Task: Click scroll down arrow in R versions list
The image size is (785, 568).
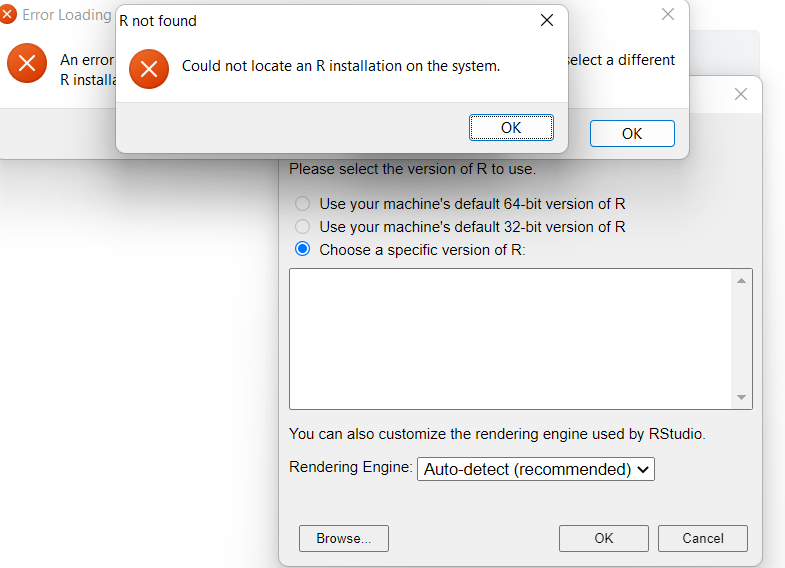Action: [741, 397]
